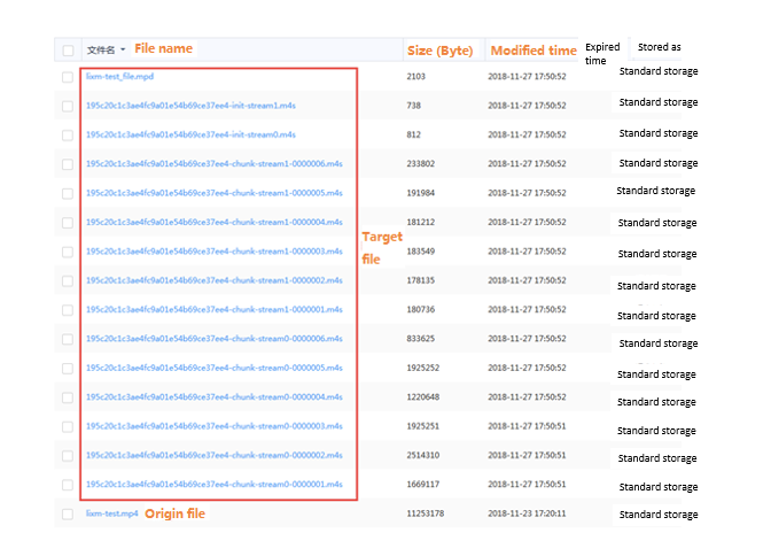Open the origin file lixm-test.mp4
771x533 pixels.
coord(112,513)
